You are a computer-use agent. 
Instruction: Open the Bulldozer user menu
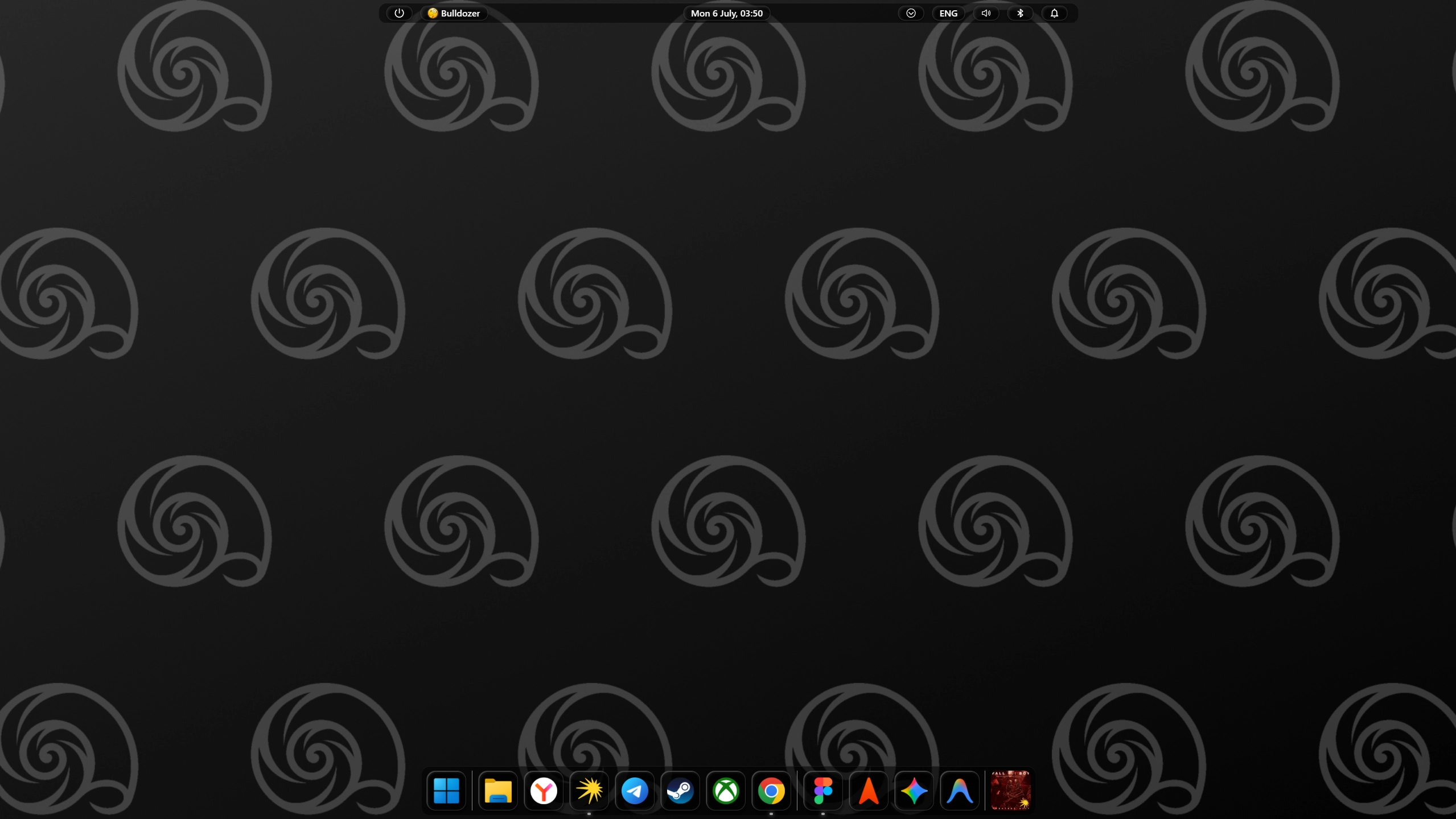click(454, 13)
